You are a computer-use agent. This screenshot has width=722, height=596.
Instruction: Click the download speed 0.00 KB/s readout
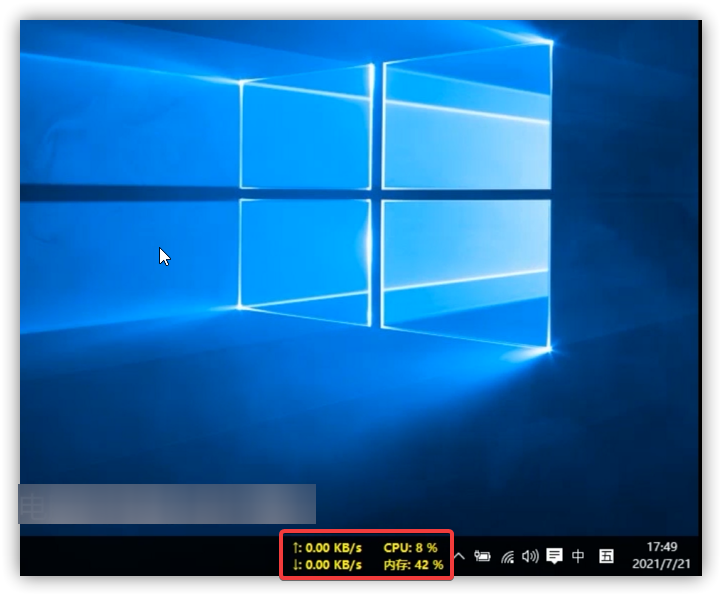coord(327,565)
